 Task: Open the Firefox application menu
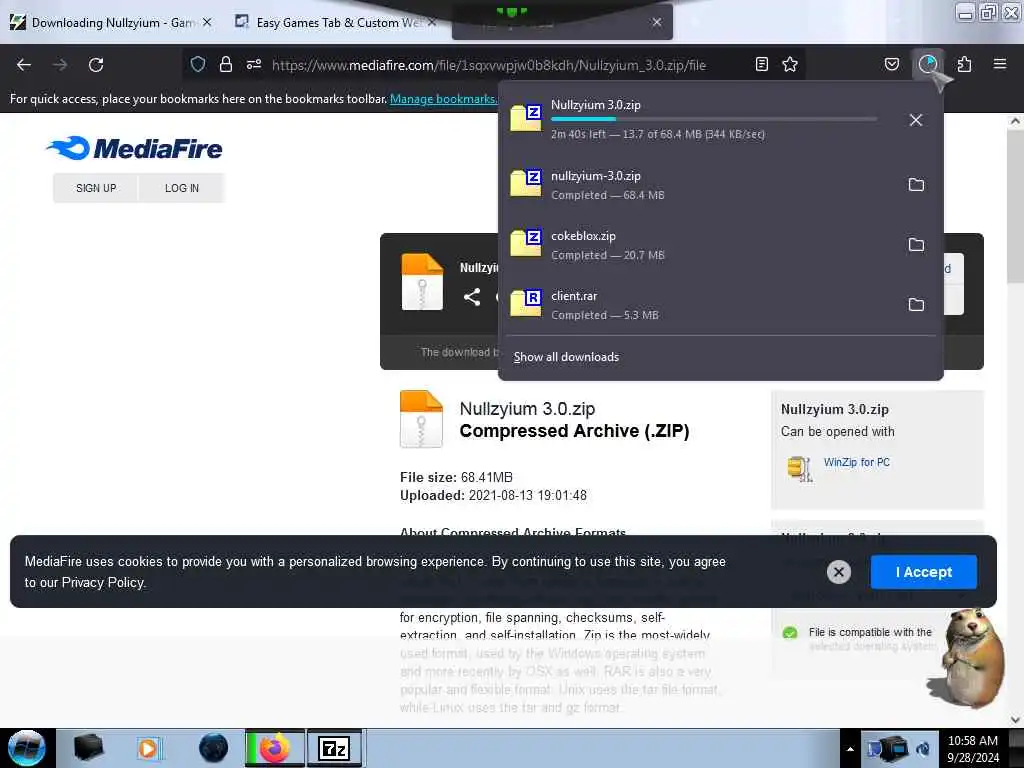click(1000, 64)
